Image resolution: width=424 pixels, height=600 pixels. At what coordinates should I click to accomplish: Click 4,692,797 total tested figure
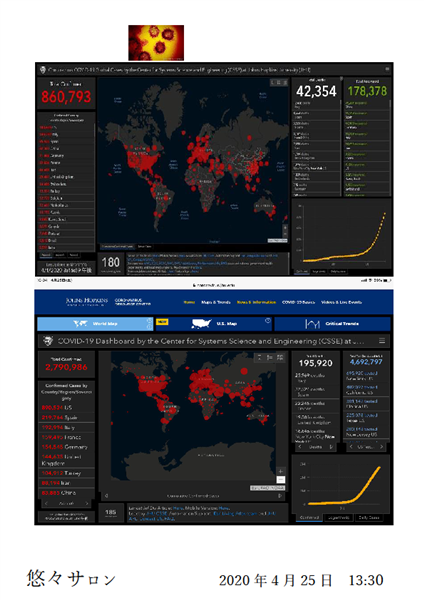[x=366, y=362]
